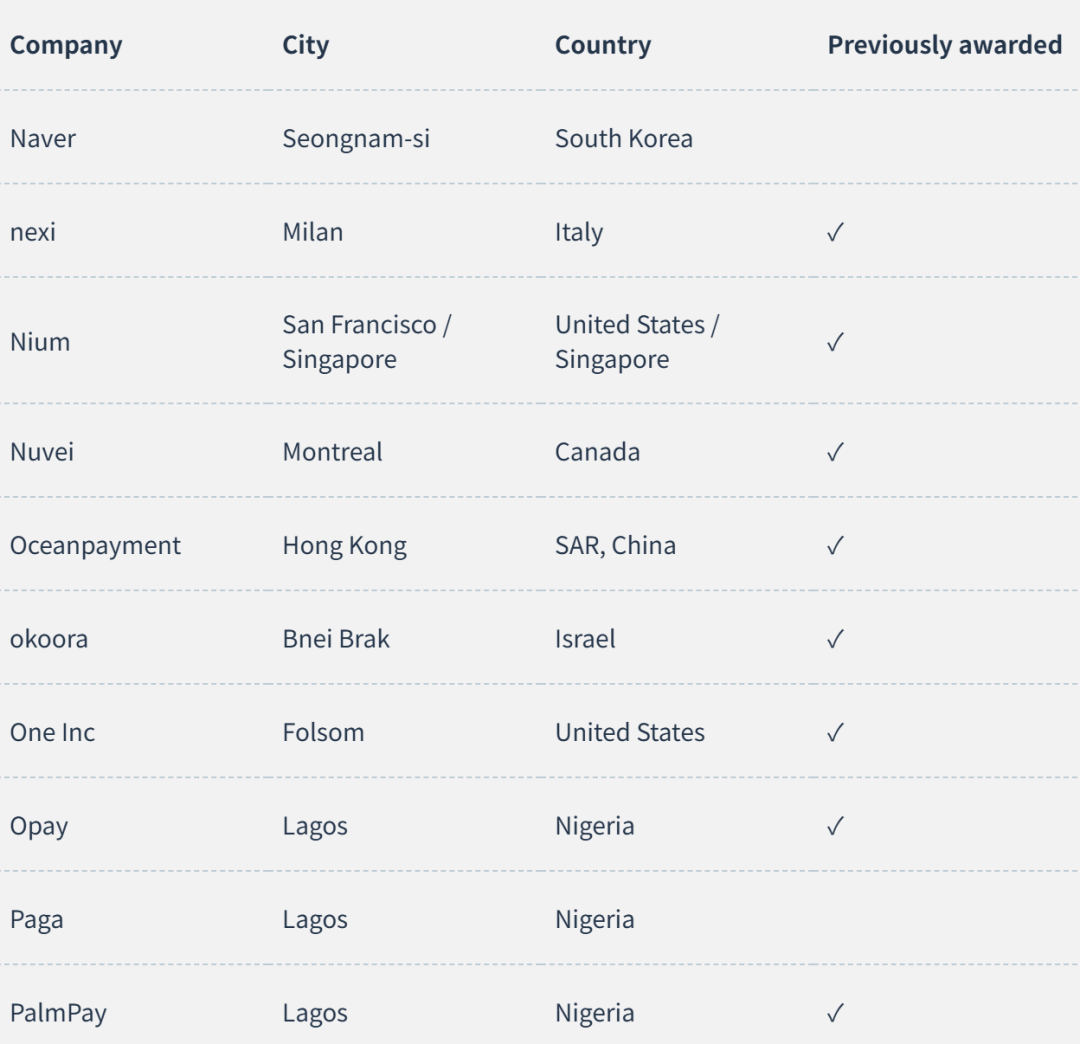Click the checkmark in the Nium row
Screen dimensions: 1080x1044
835,342
